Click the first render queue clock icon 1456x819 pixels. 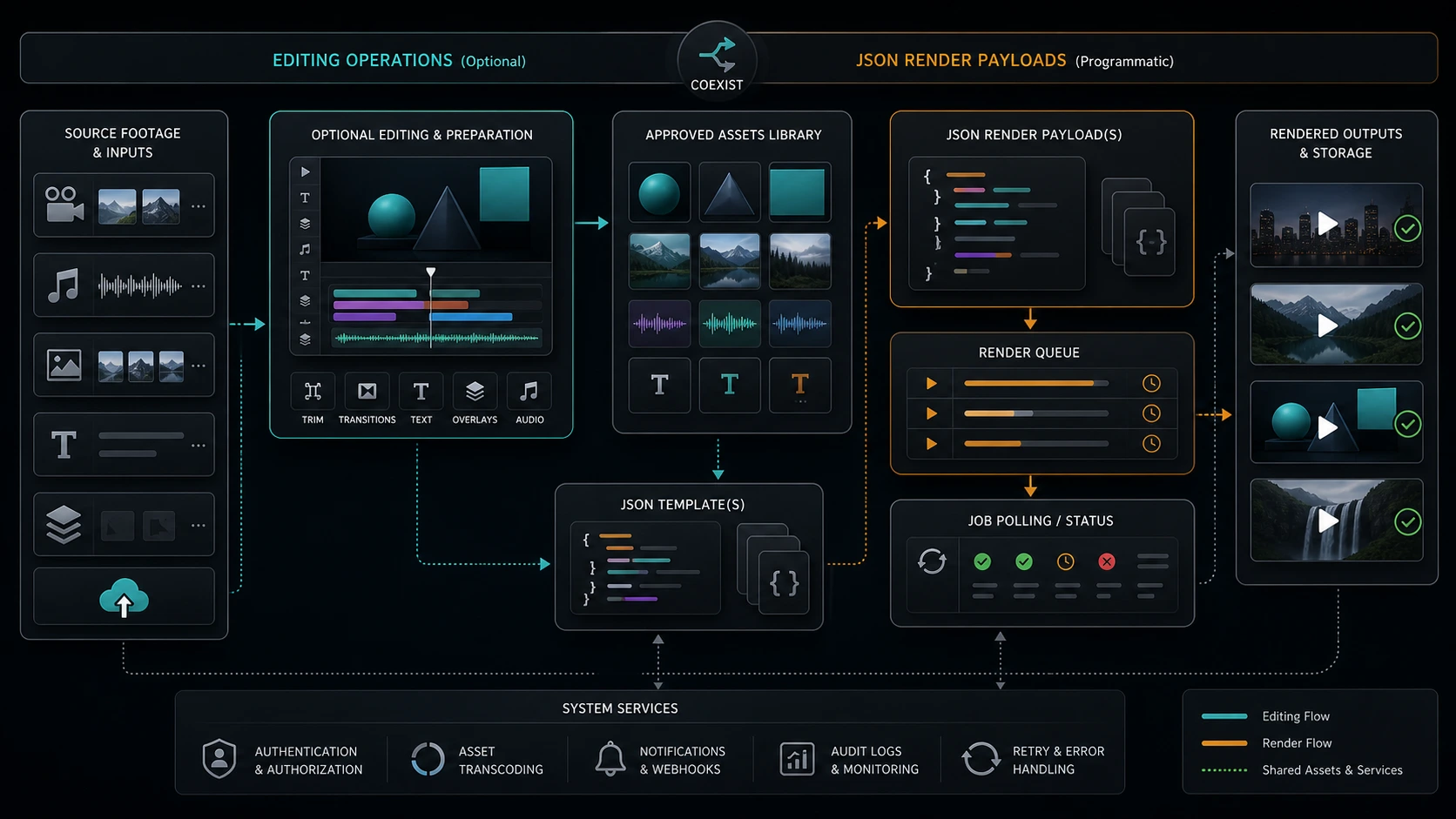1151,383
